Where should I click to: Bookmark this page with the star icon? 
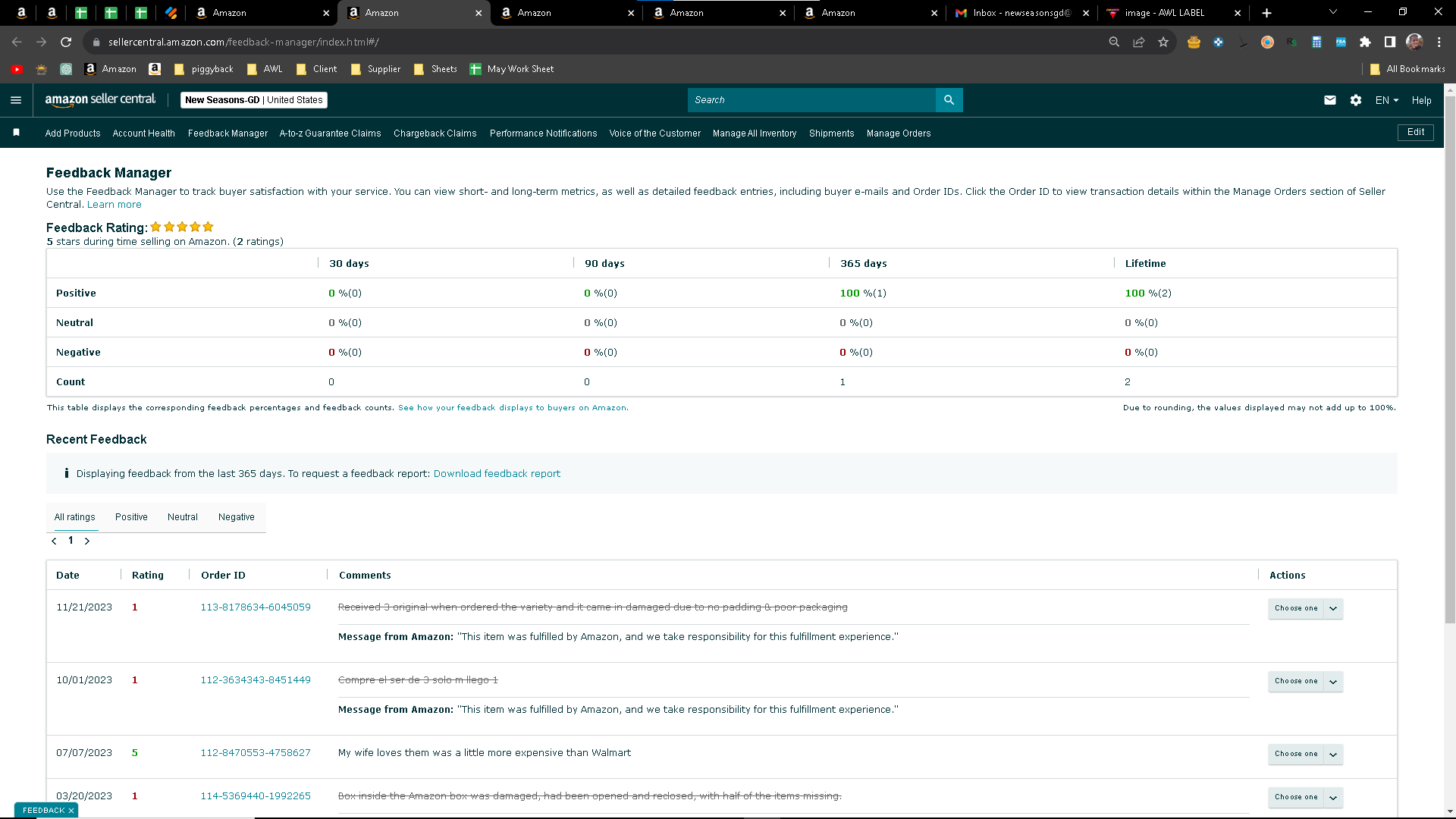click(x=1163, y=42)
